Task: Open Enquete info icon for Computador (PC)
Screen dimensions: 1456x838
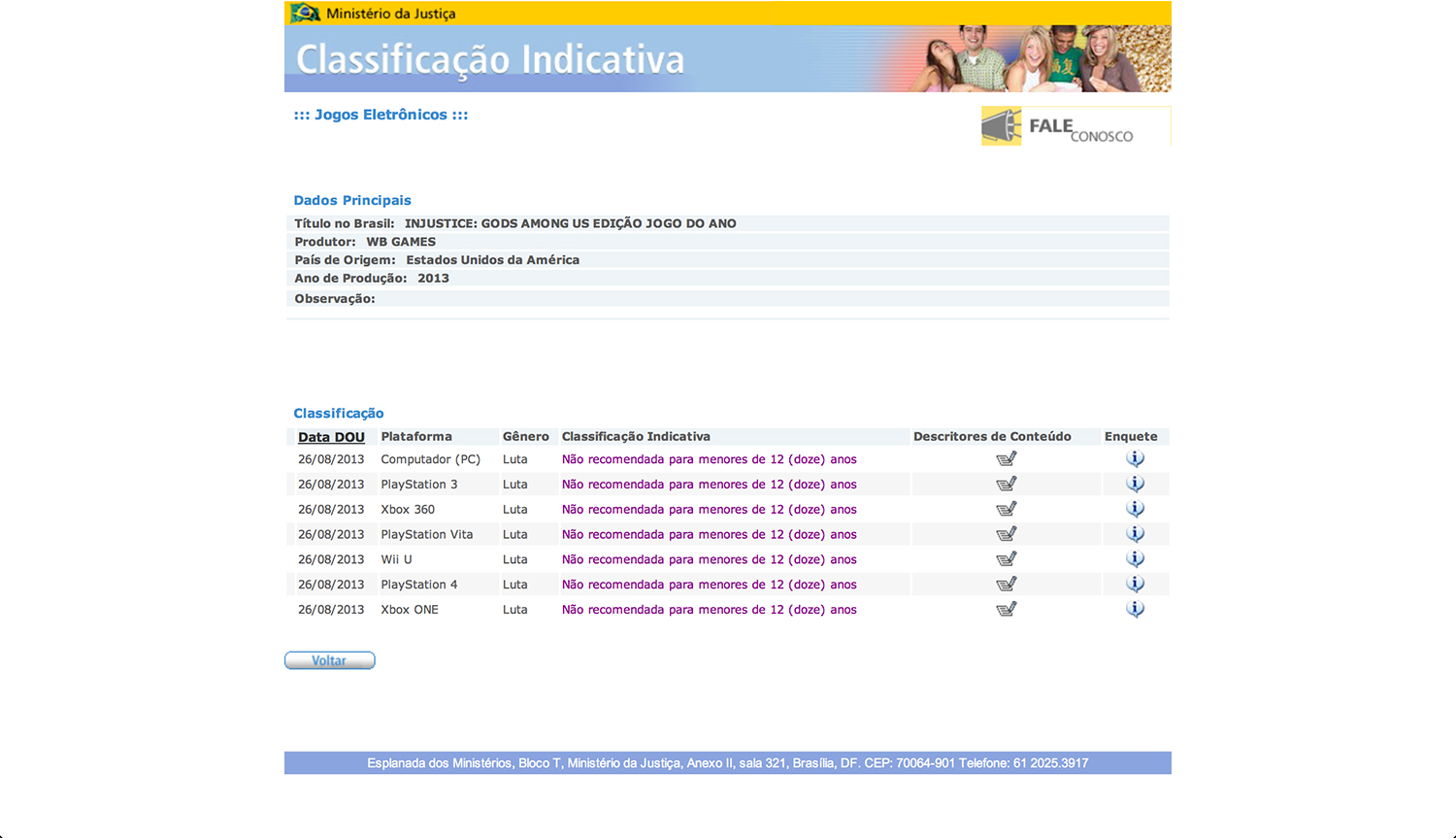Action: (1135, 458)
